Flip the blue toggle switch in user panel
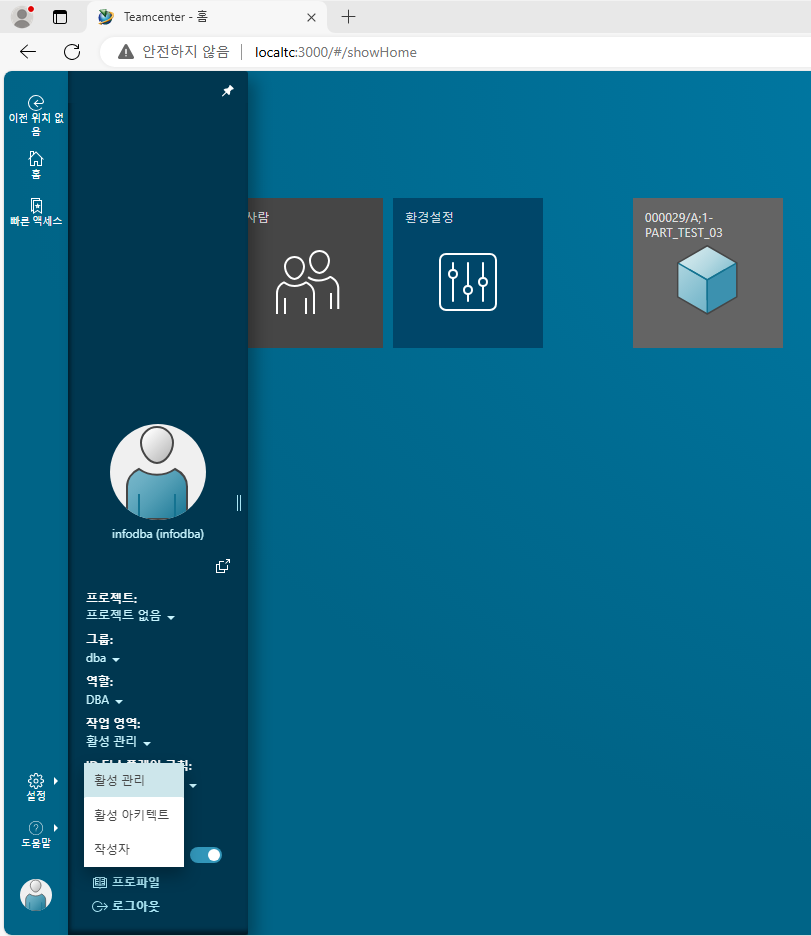The image size is (811, 936). (205, 855)
